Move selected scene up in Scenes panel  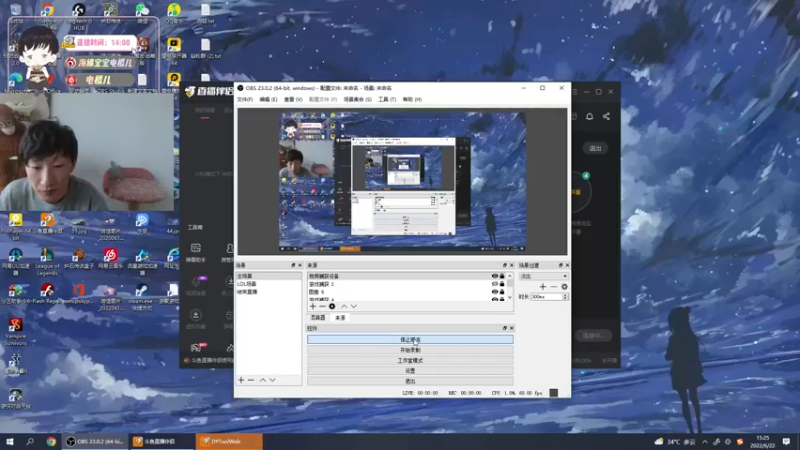(x=263, y=380)
